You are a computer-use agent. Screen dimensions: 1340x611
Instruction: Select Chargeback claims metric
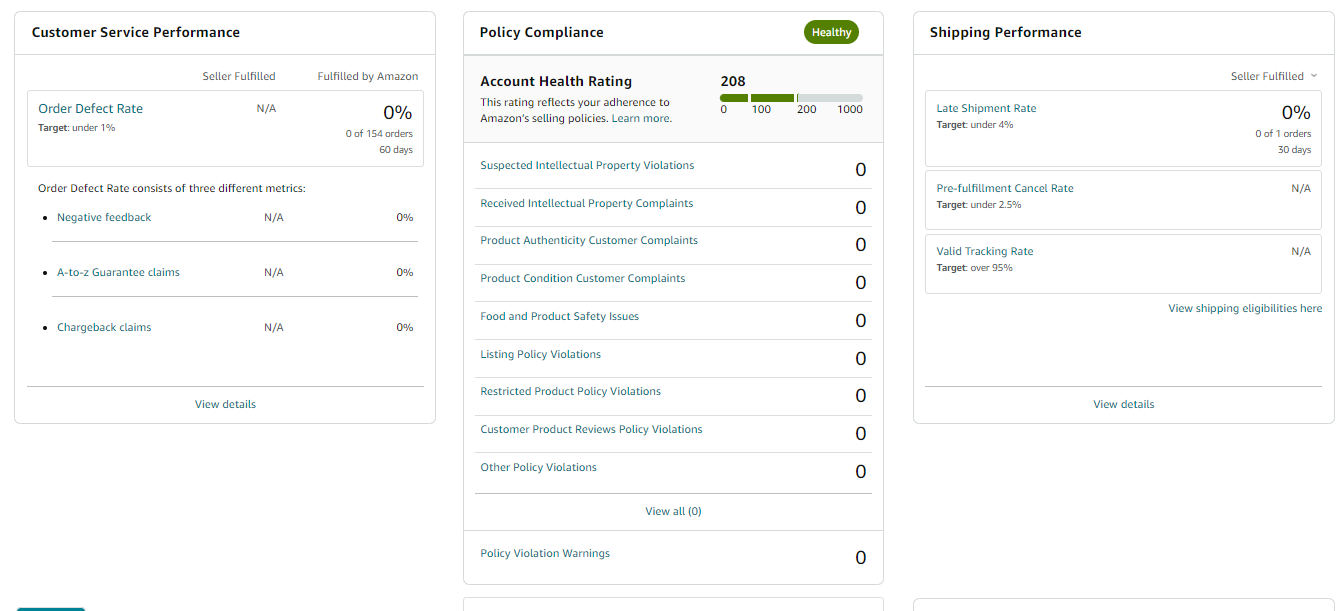coord(104,327)
